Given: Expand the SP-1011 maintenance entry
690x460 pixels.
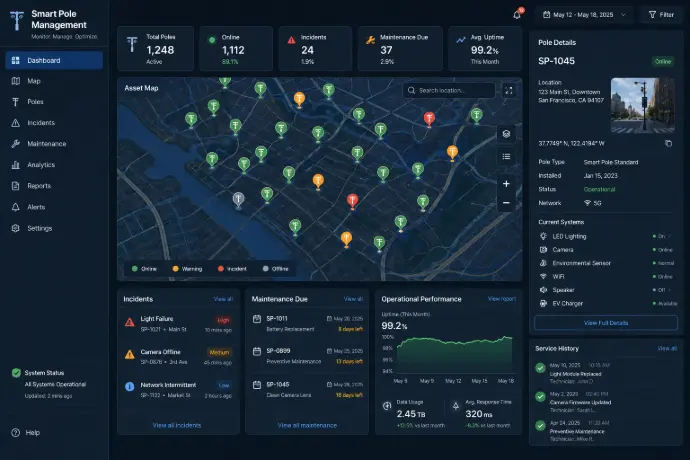Looking at the screenshot, I should [x=307, y=324].
